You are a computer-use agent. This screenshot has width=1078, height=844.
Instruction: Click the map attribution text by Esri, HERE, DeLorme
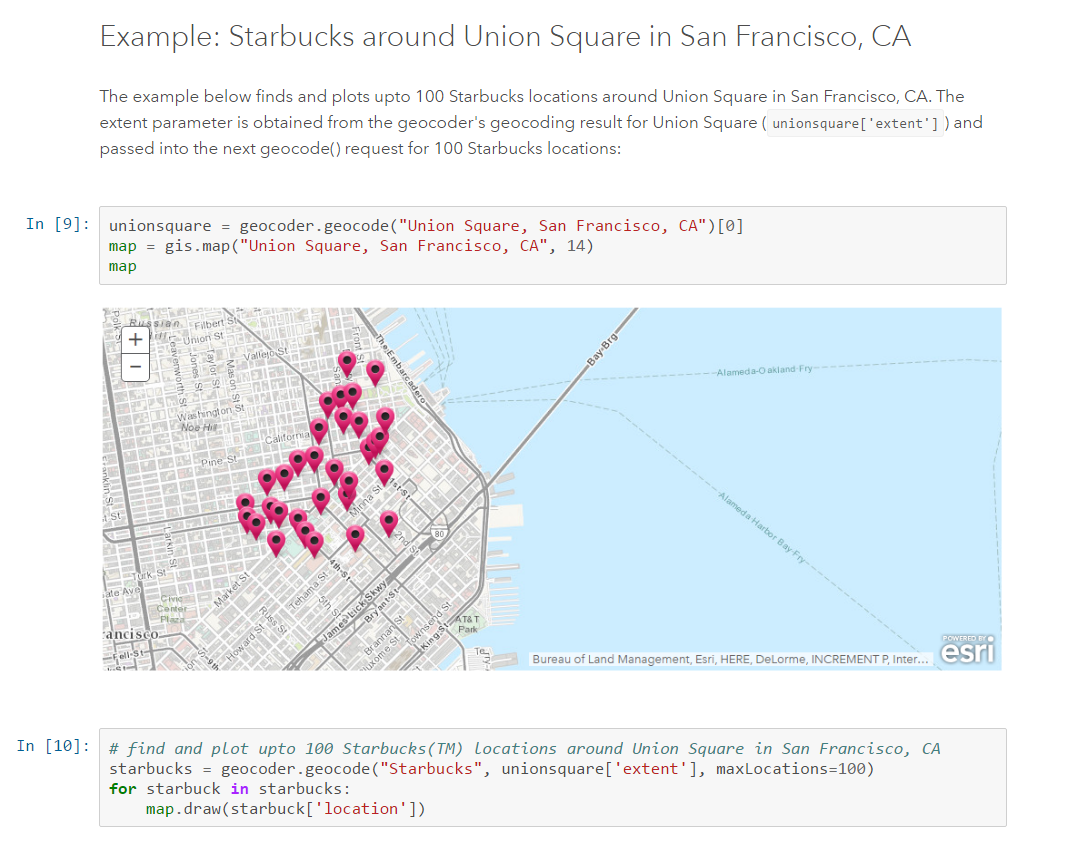coord(730,659)
